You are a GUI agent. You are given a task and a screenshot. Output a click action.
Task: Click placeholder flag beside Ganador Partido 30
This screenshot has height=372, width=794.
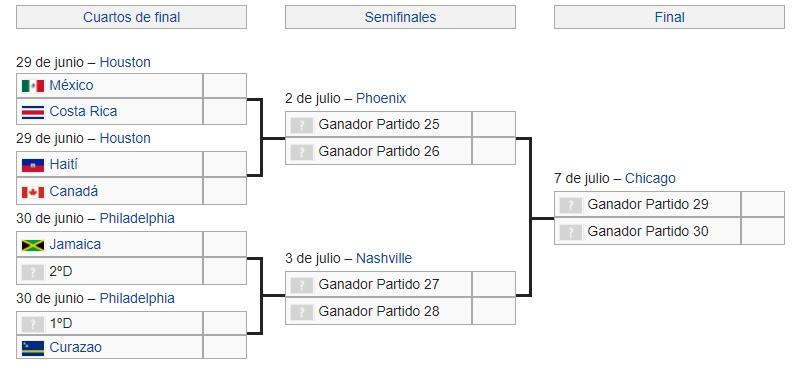570,232
